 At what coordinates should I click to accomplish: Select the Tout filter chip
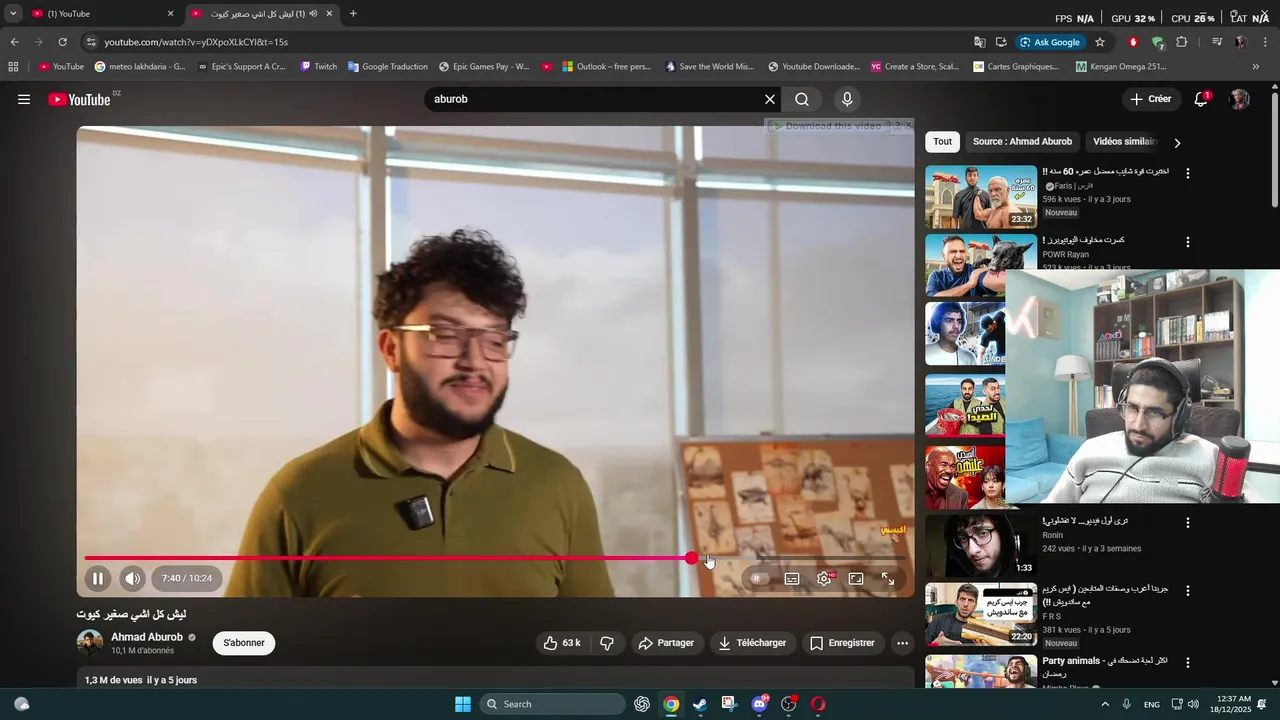(x=942, y=142)
